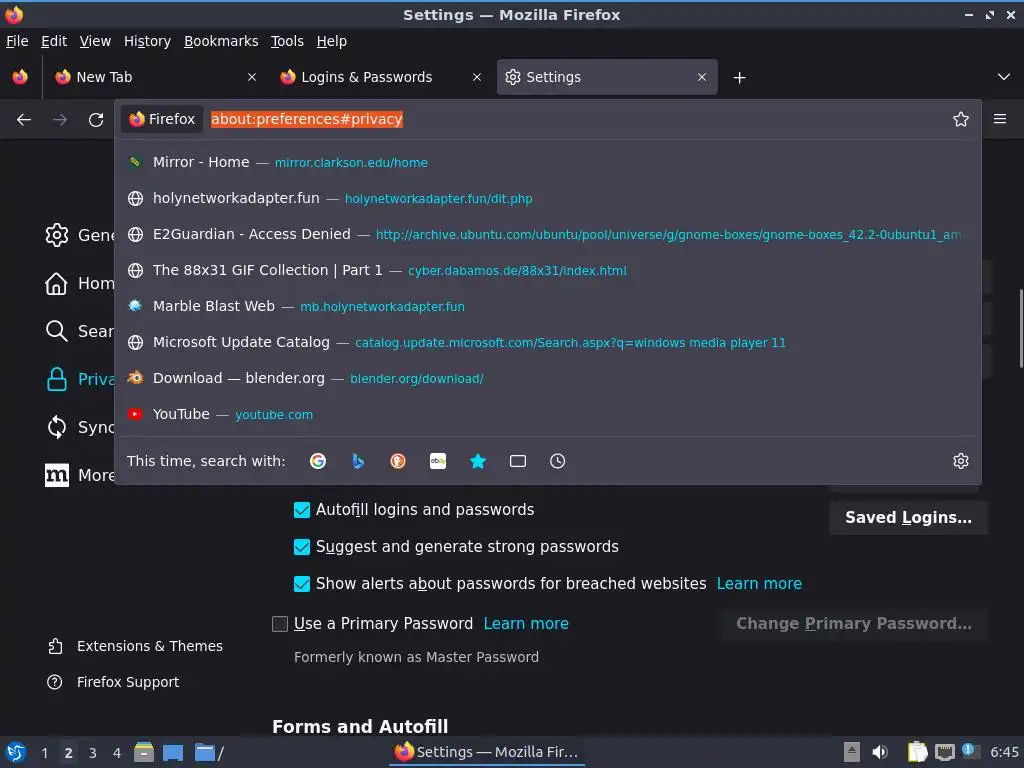Open Firefox View pinned icon
Viewport: 1024px width, 768px height.
(x=20, y=77)
